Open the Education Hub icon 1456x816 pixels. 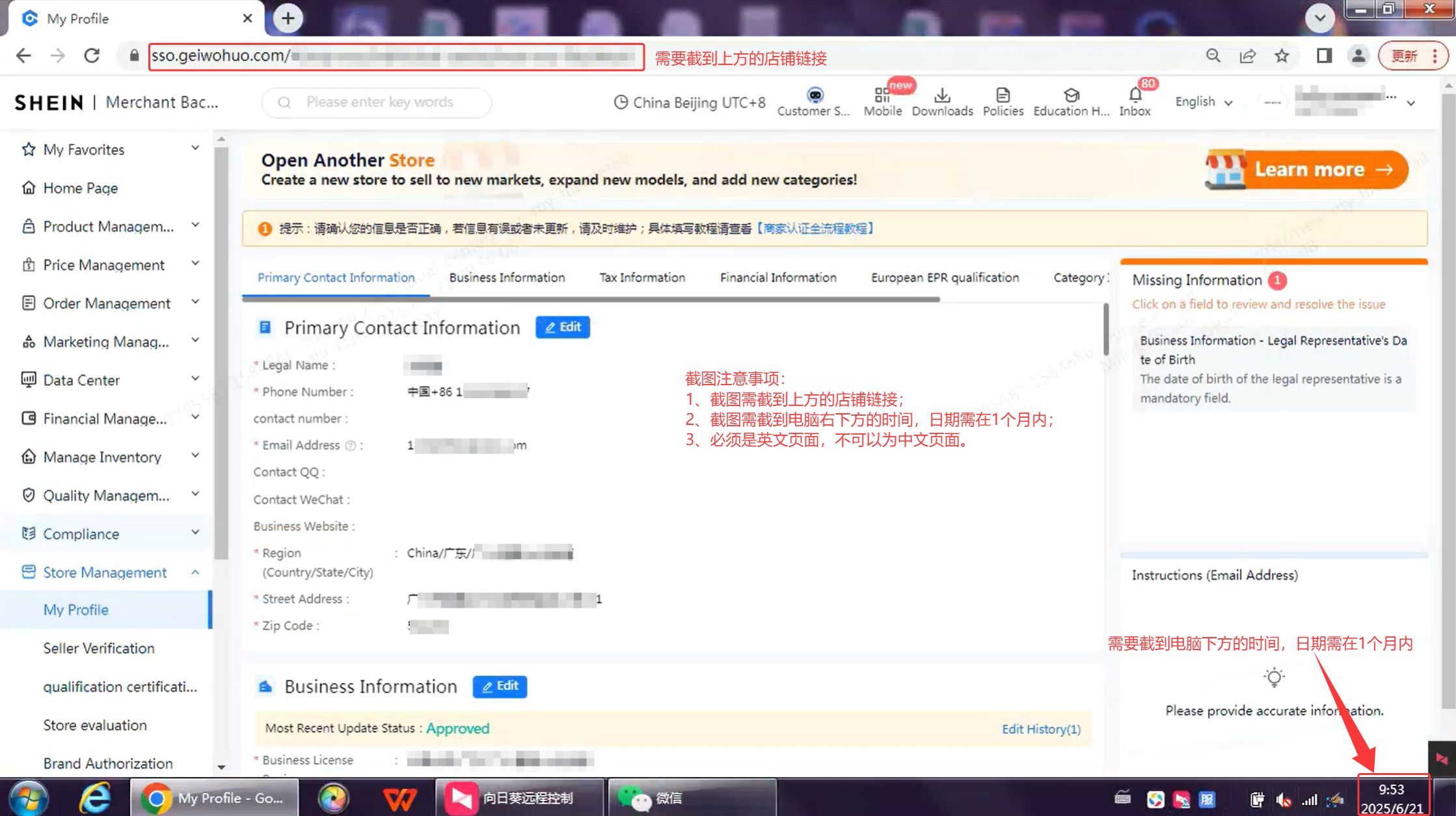coord(1070,98)
